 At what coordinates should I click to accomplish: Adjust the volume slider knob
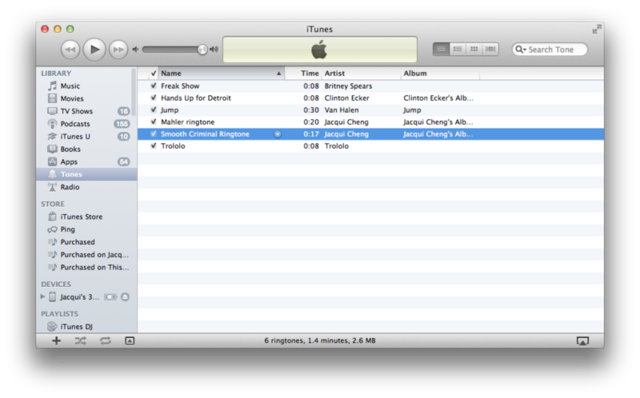(202, 49)
